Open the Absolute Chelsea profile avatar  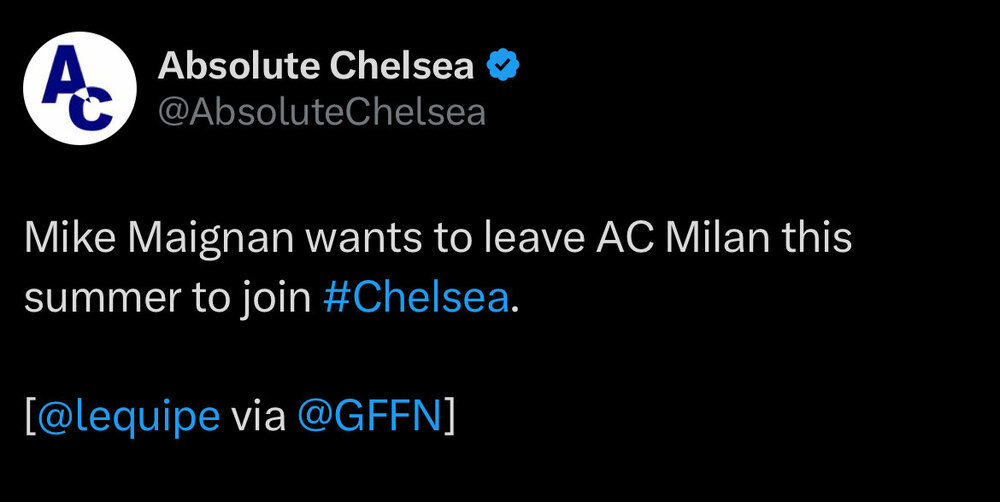(80, 87)
